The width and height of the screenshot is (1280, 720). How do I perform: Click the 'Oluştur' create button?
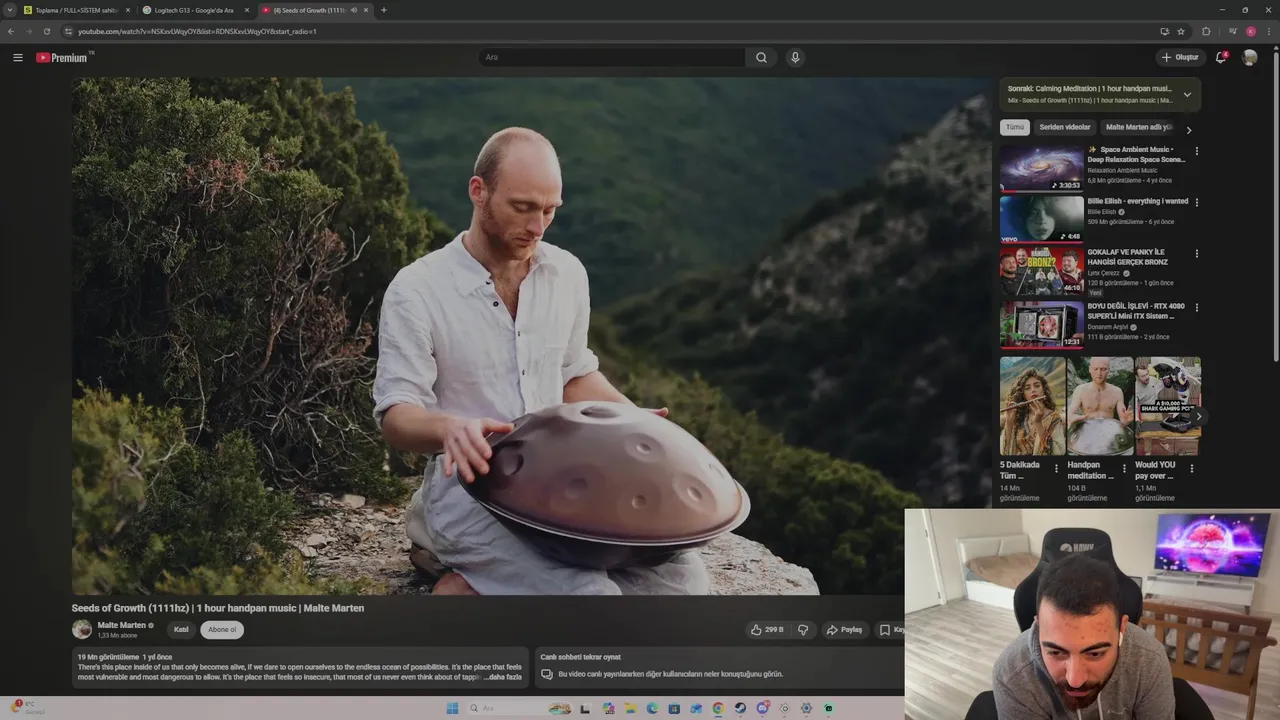coord(1180,57)
